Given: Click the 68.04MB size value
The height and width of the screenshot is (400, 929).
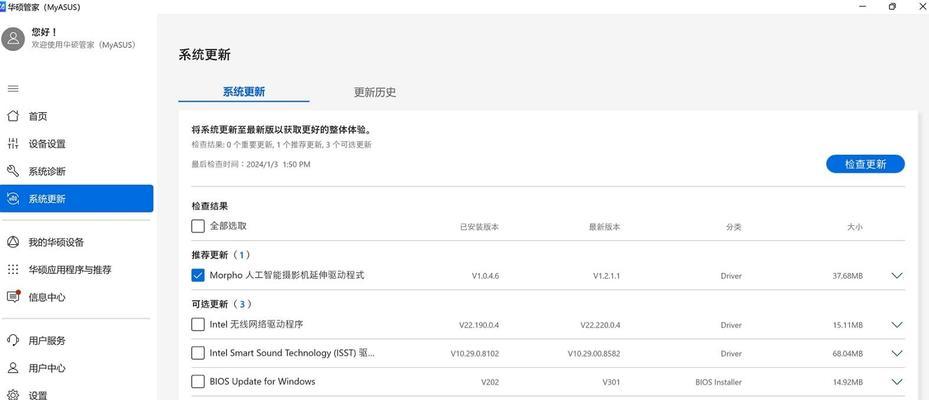Looking at the screenshot, I should (848, 354).
